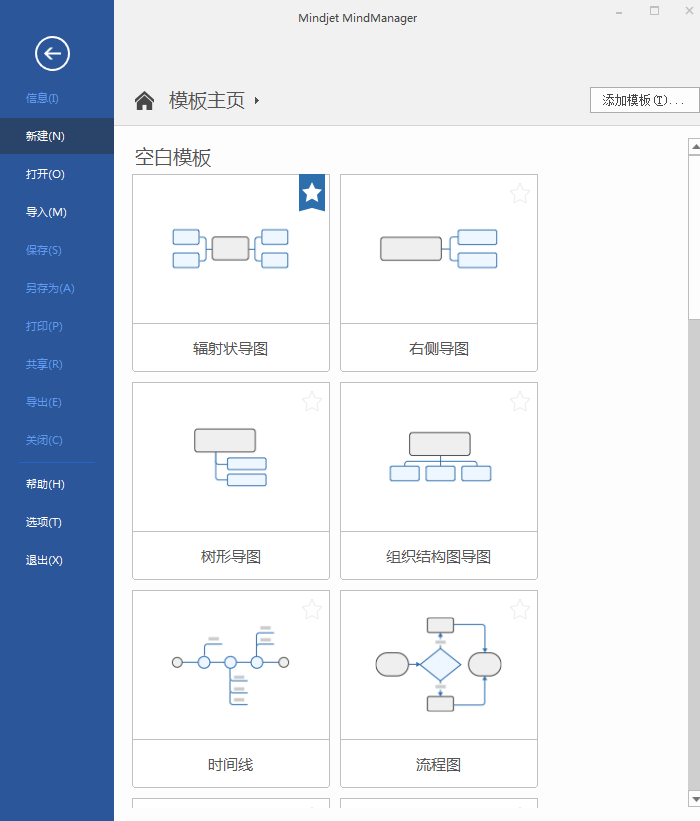Open the org-chart map template icon
700x821 pixels.
tap(440, 457)
